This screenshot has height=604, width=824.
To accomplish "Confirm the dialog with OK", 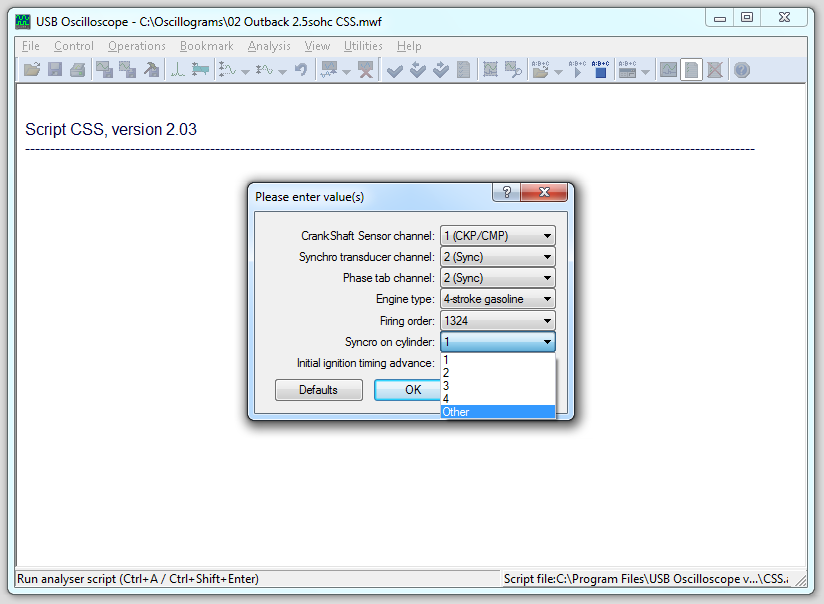I will [x=412, y=390].
